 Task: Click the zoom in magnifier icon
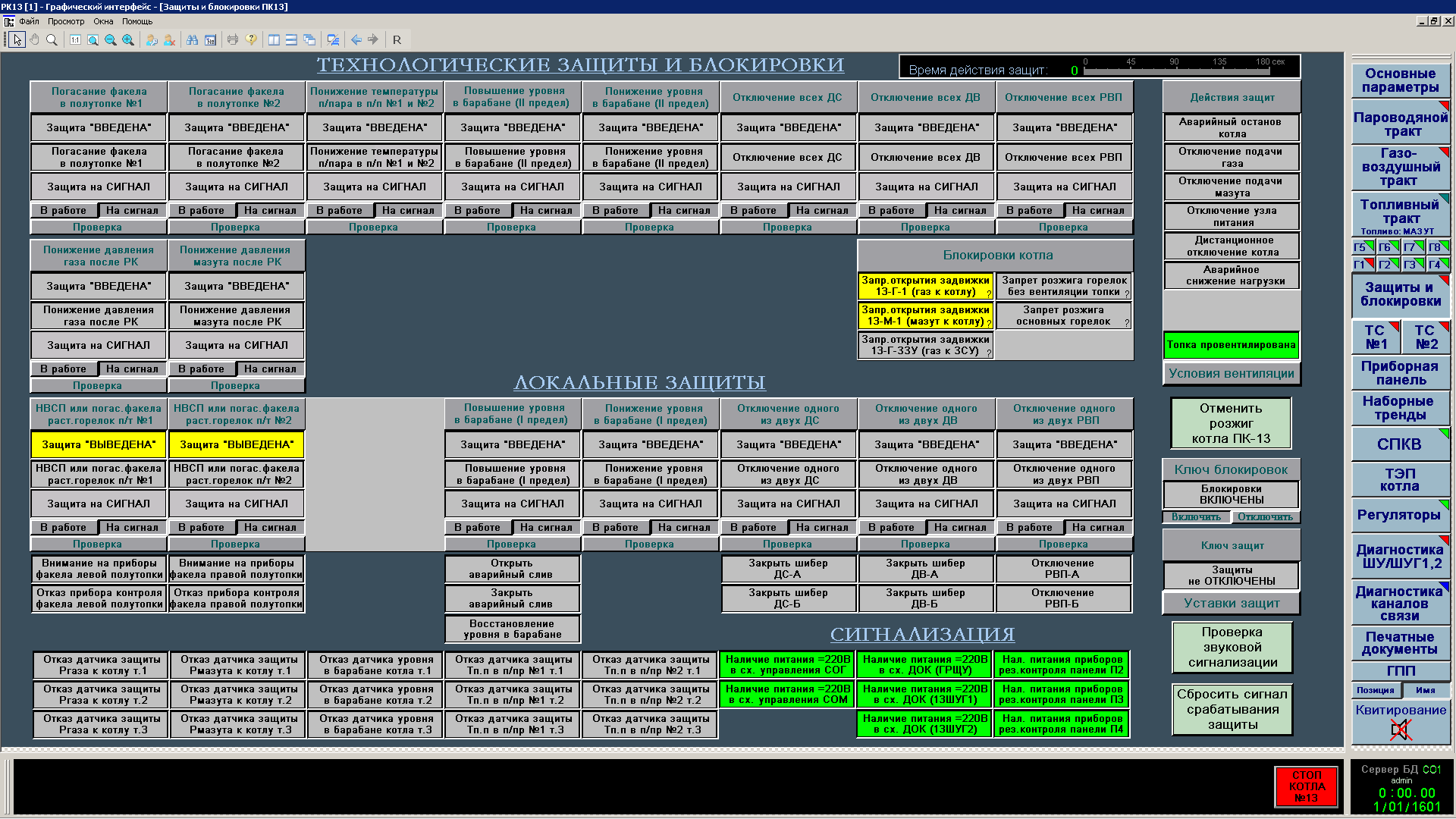pyautogui.click(x=128, y=39)
